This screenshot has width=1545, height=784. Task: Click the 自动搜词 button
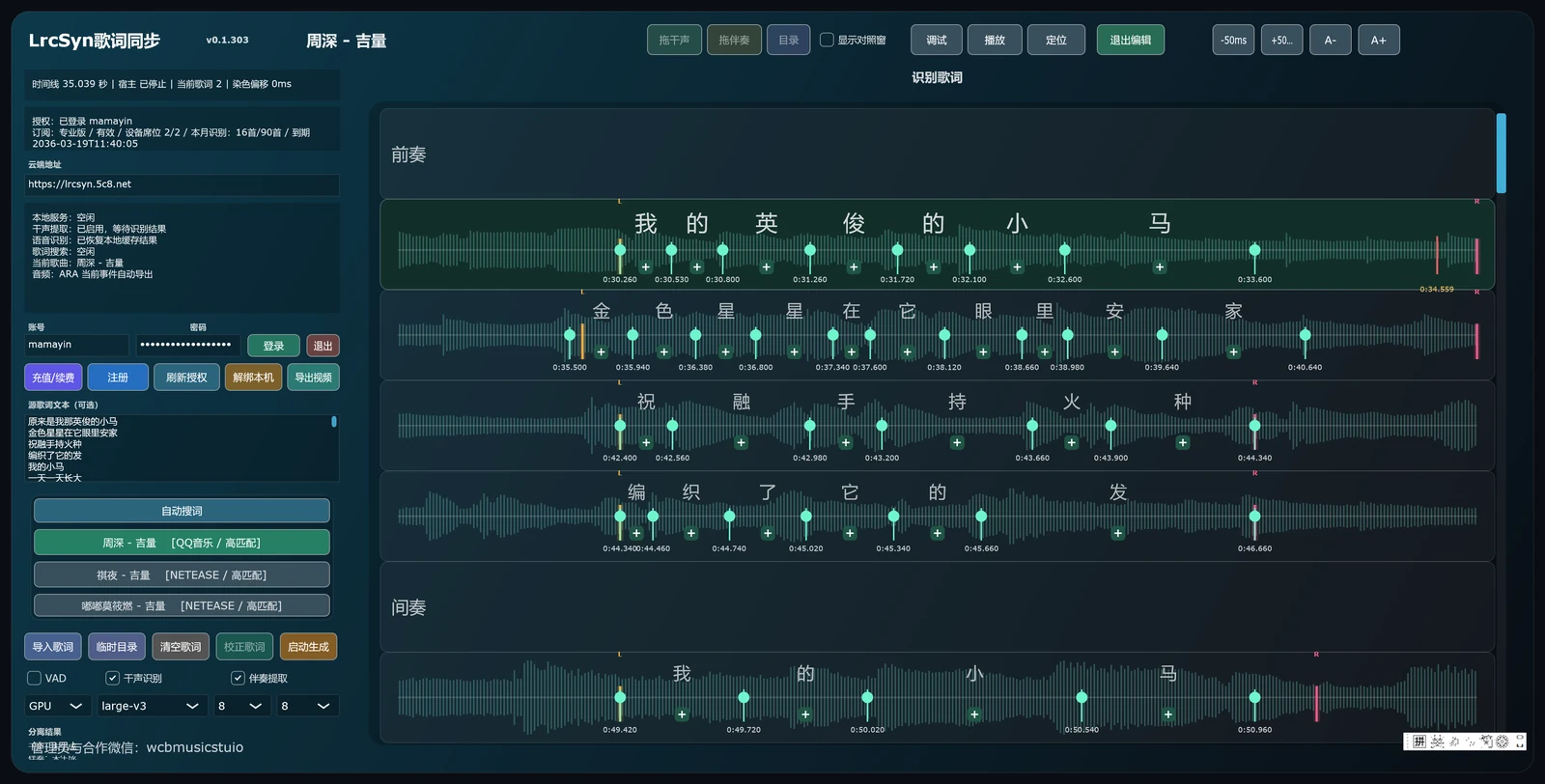click(182, 511)
